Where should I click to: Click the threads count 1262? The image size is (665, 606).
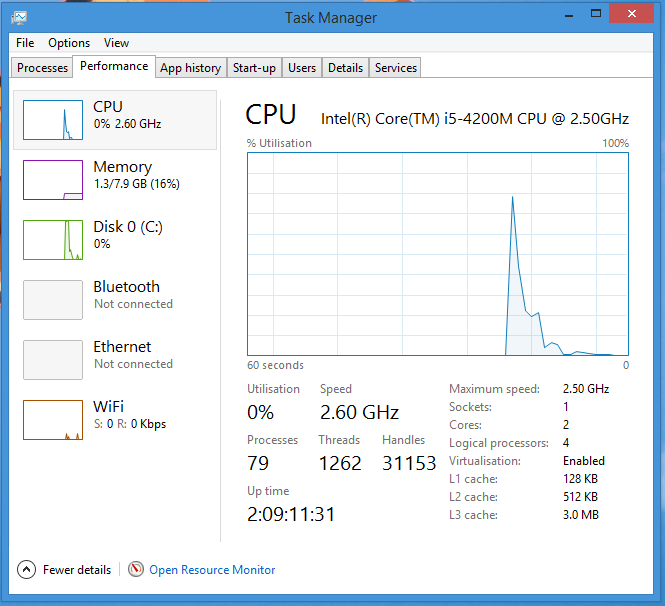(340, 463)
